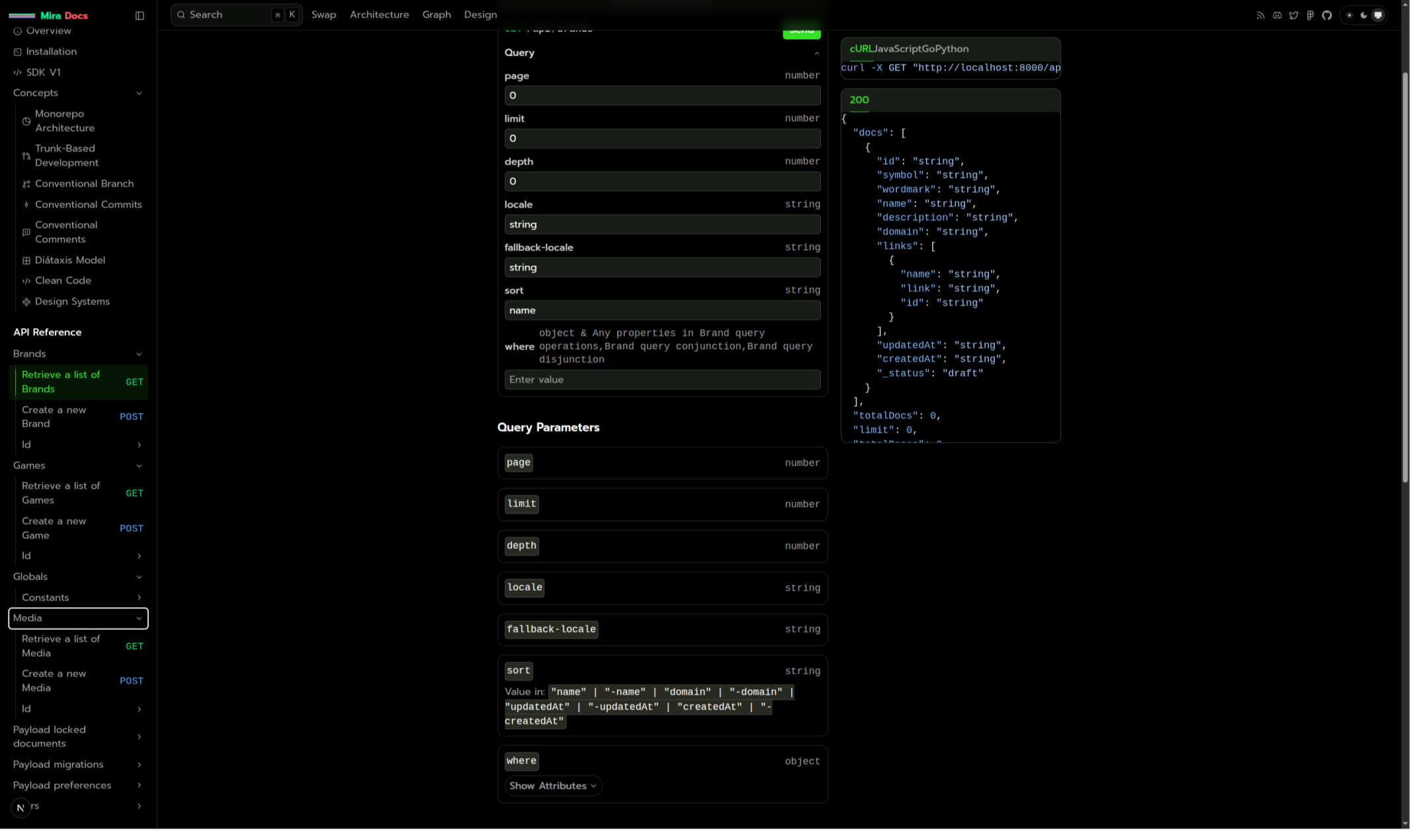Click the N avatar badge bottom-left
The image size is (1415, 840).
(x=21, y=807)
